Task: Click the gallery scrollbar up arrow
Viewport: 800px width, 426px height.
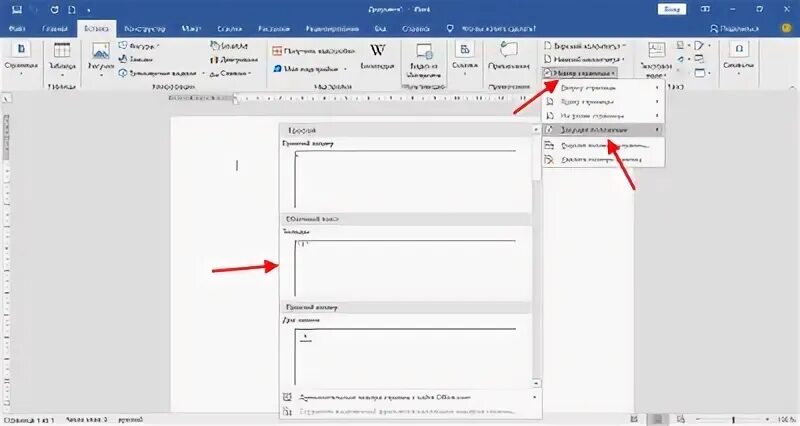Action: tap(536, 130)
